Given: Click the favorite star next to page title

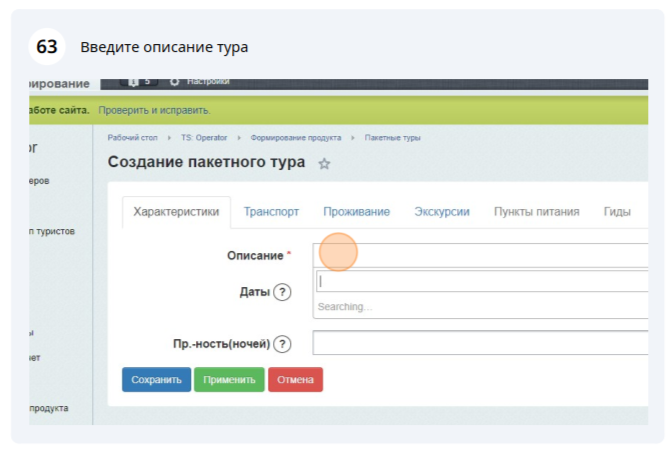Looking at the screenshot, I should 324,164.
